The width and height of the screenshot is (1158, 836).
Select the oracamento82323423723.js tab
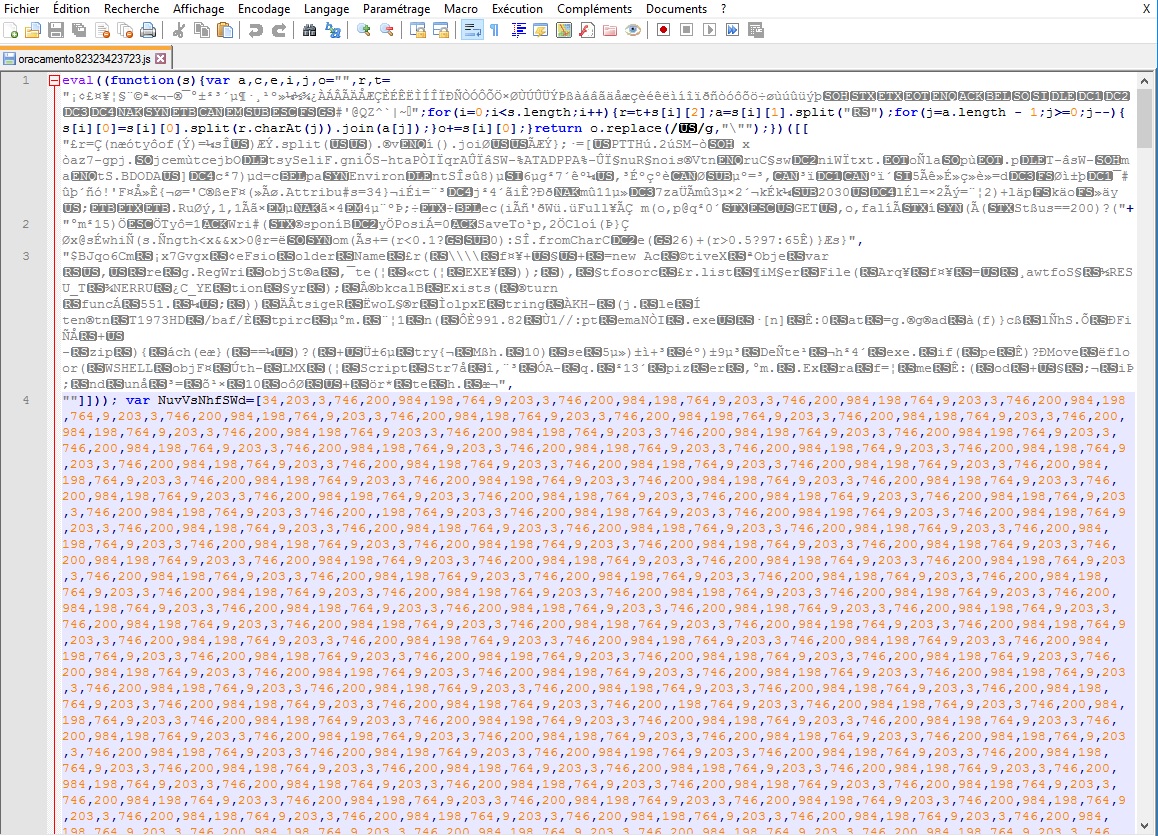(84, 58)
